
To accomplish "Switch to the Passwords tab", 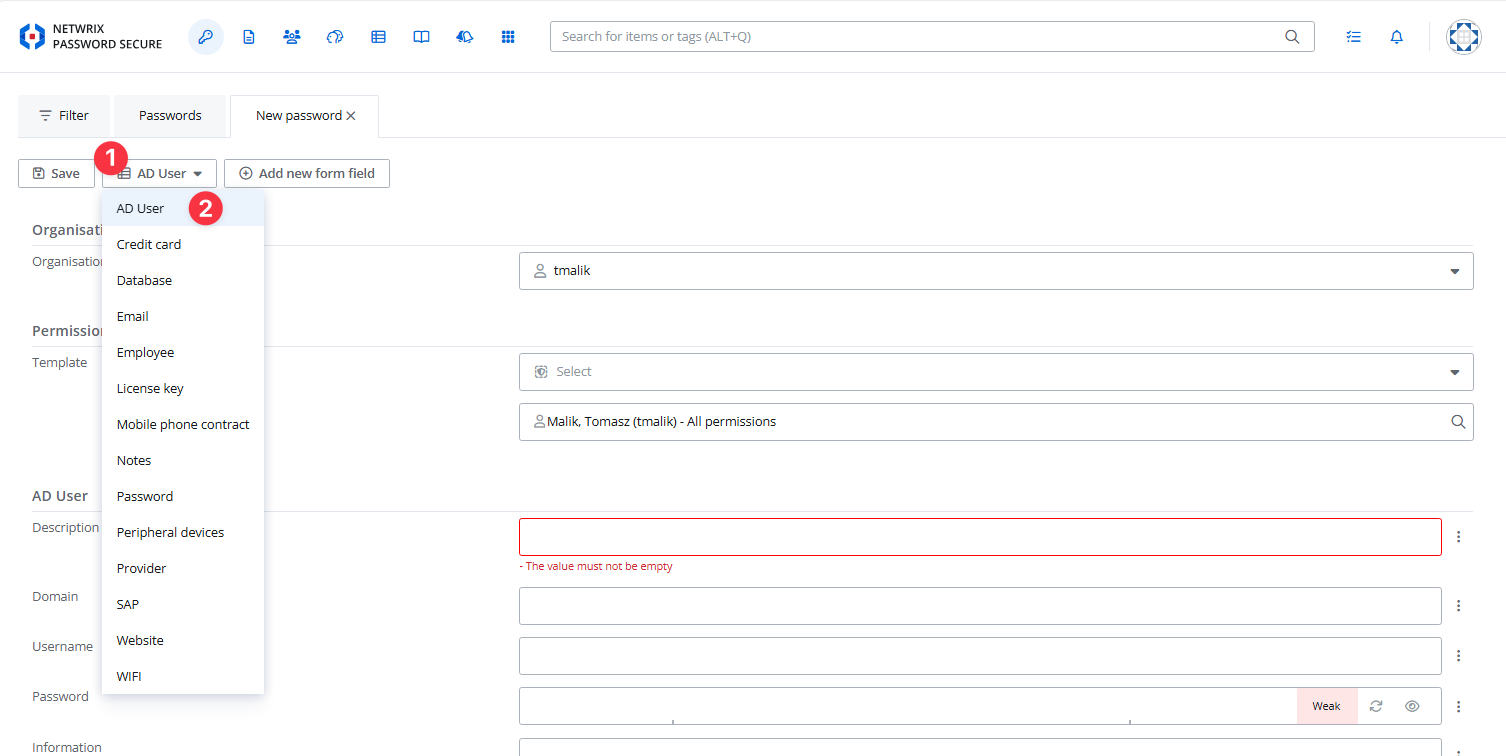I will pos(170,115).
